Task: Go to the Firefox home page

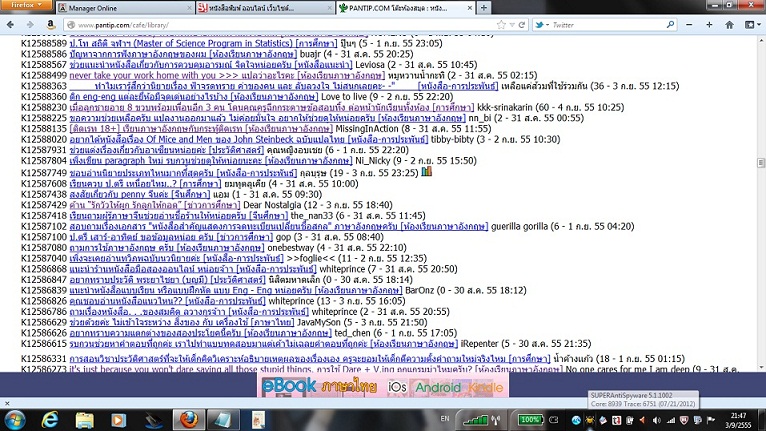Action: (x=729, y=24)
